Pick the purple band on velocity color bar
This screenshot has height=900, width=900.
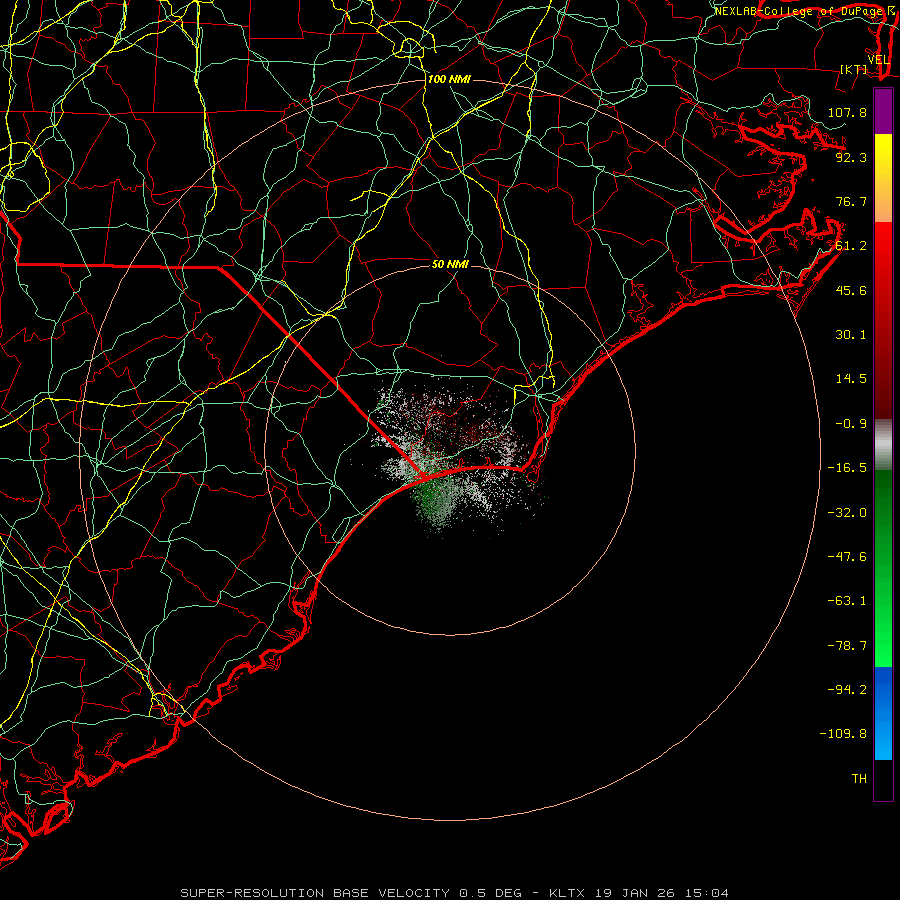click(x=883, y=112)
